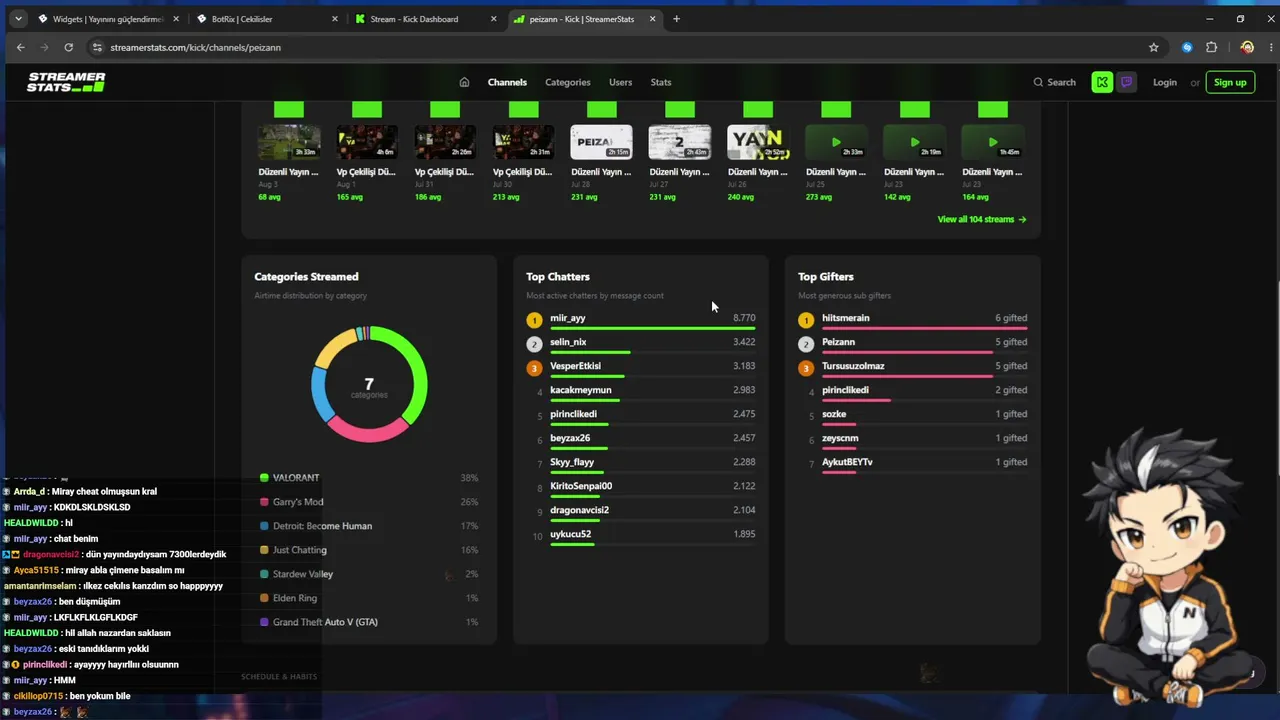Open the tab search dropdown chevron
1280x720 pixels.
18,19
